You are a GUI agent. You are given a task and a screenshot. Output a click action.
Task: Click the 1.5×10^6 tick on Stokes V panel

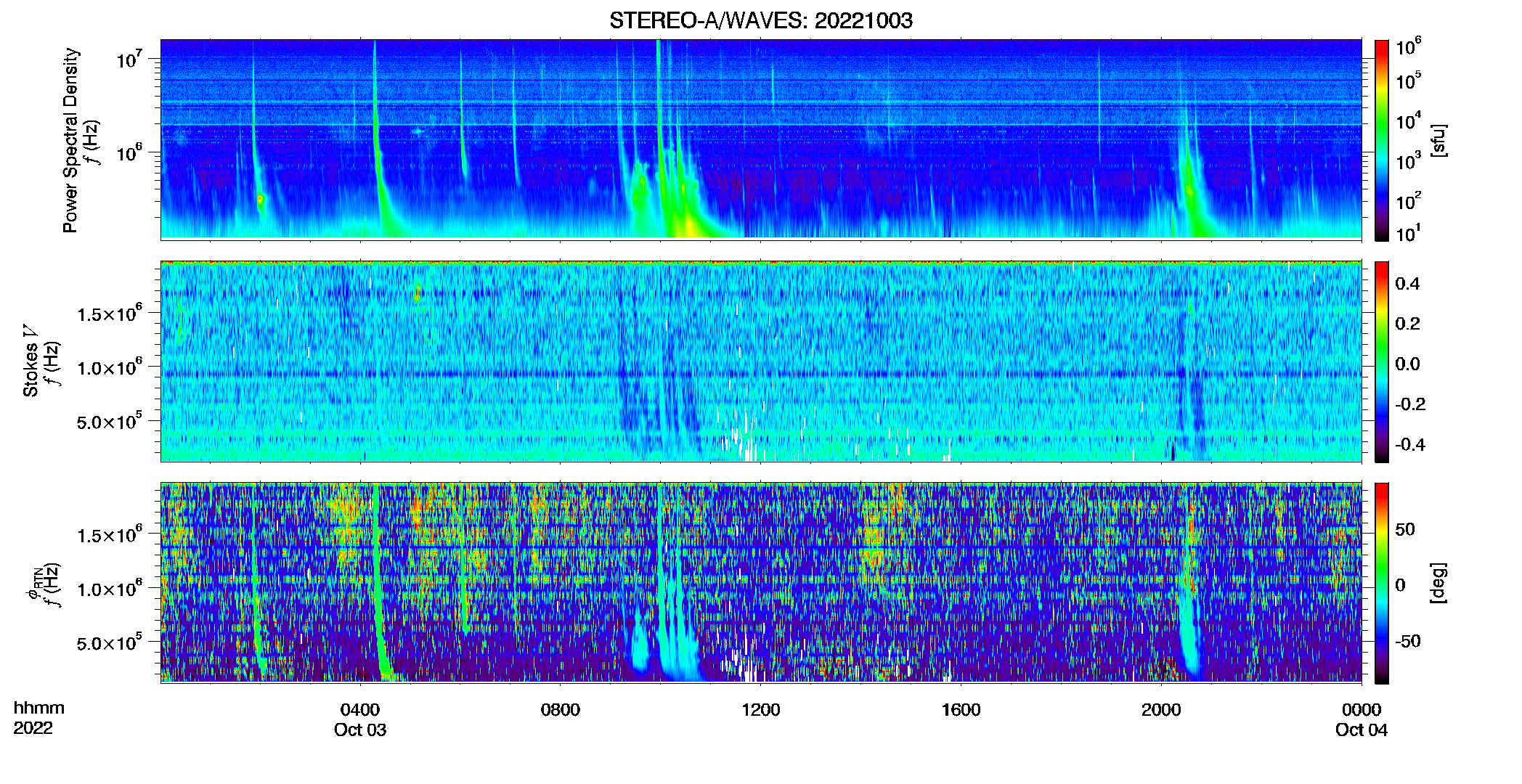click(110, 314)
